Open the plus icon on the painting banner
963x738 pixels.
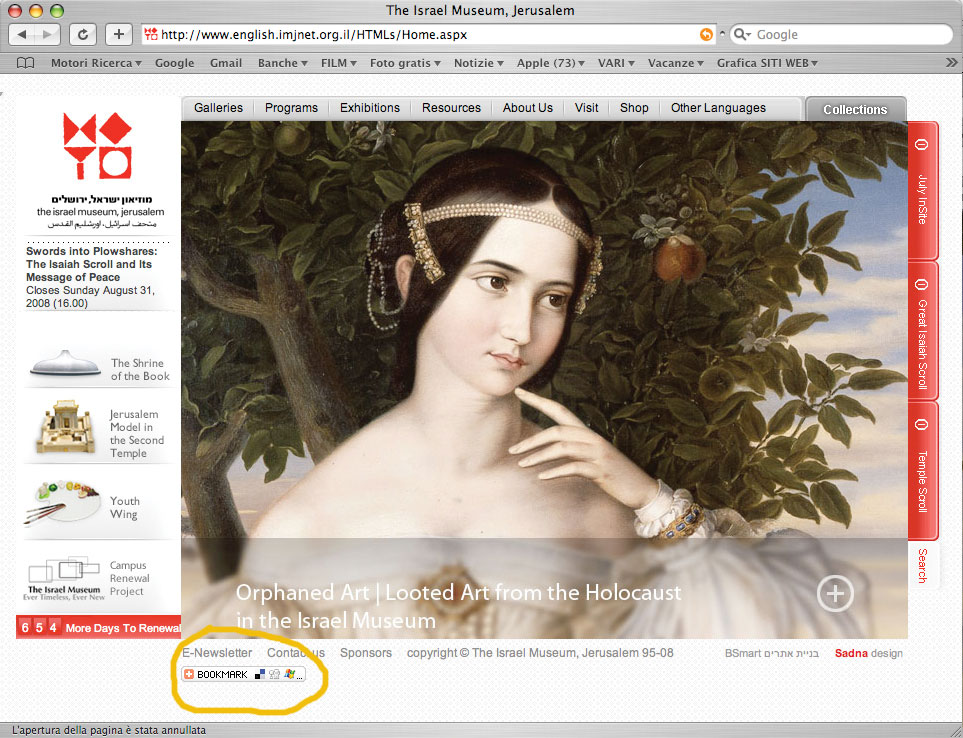pos(835,594)
